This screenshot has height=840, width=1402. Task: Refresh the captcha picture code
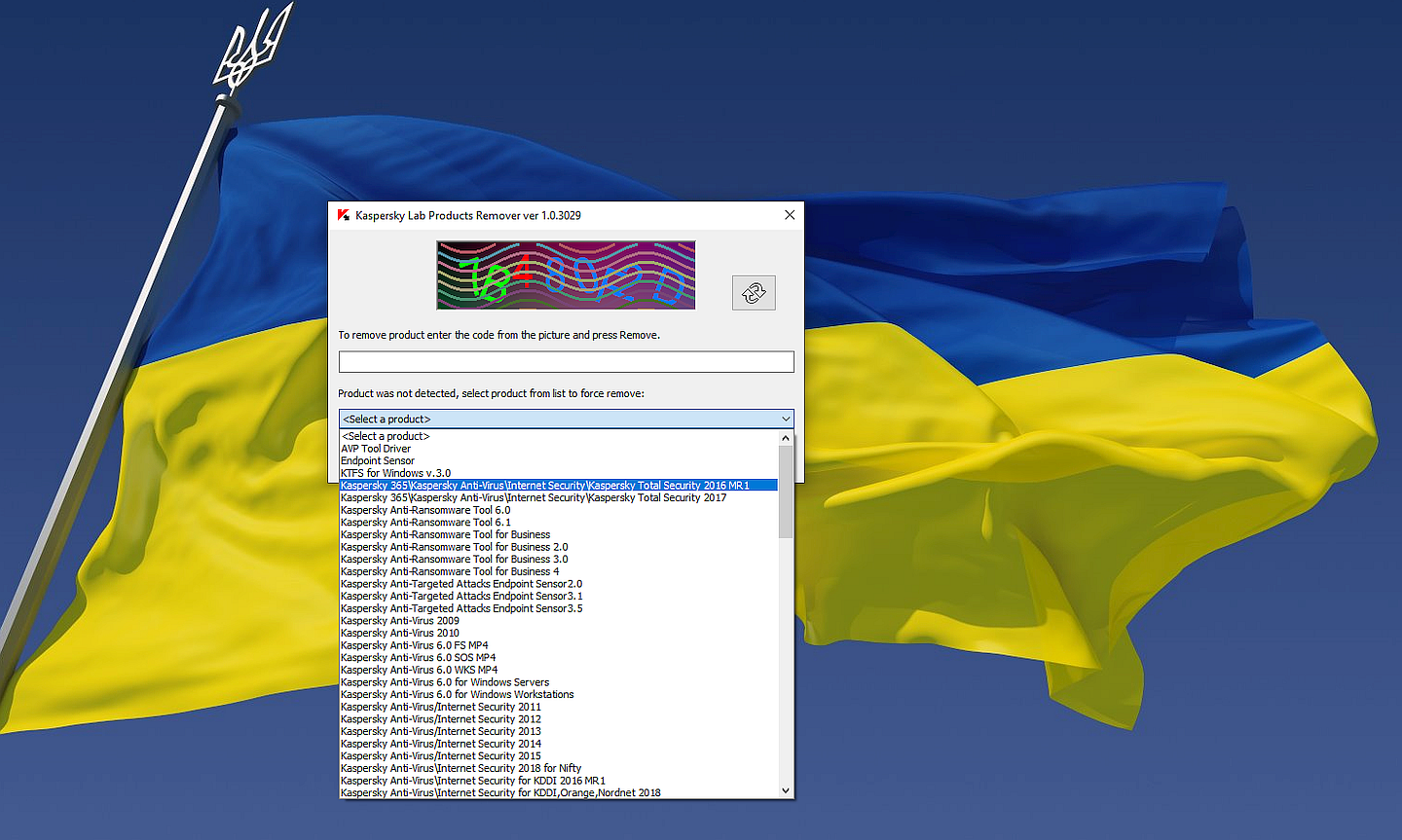pos(754,293)
